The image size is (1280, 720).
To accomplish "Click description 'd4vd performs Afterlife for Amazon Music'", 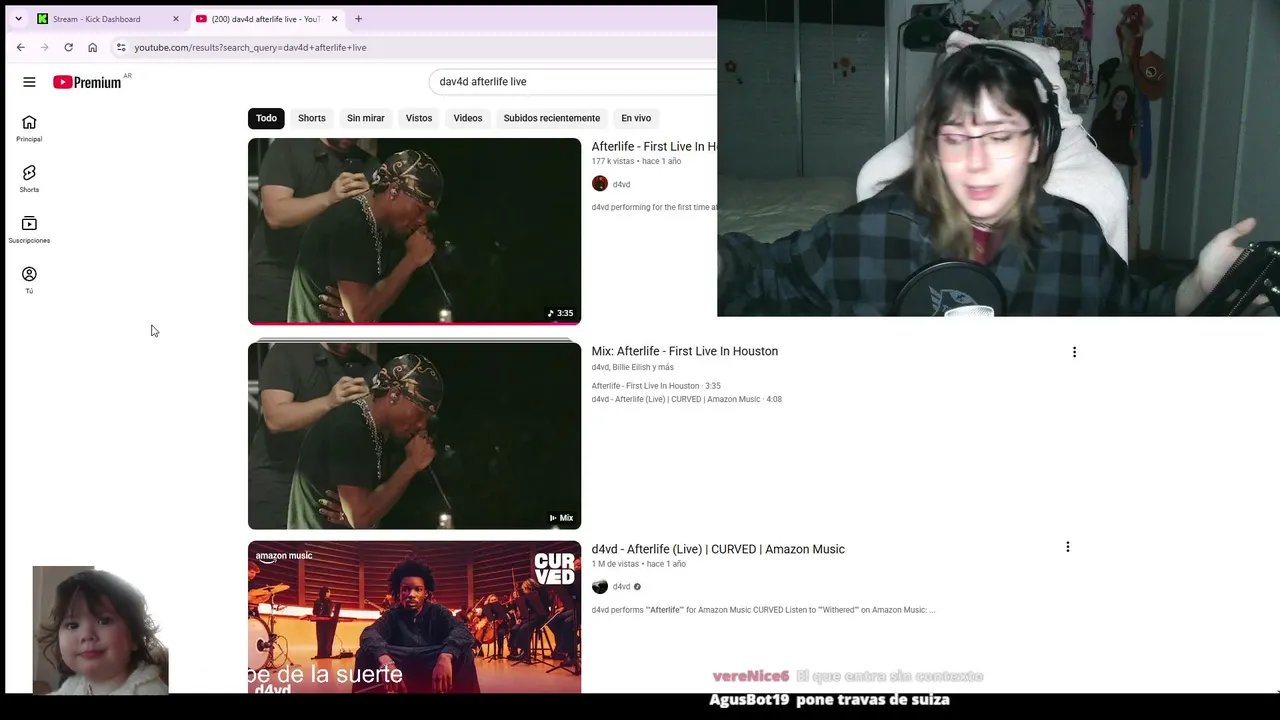I will pos(763,610).
